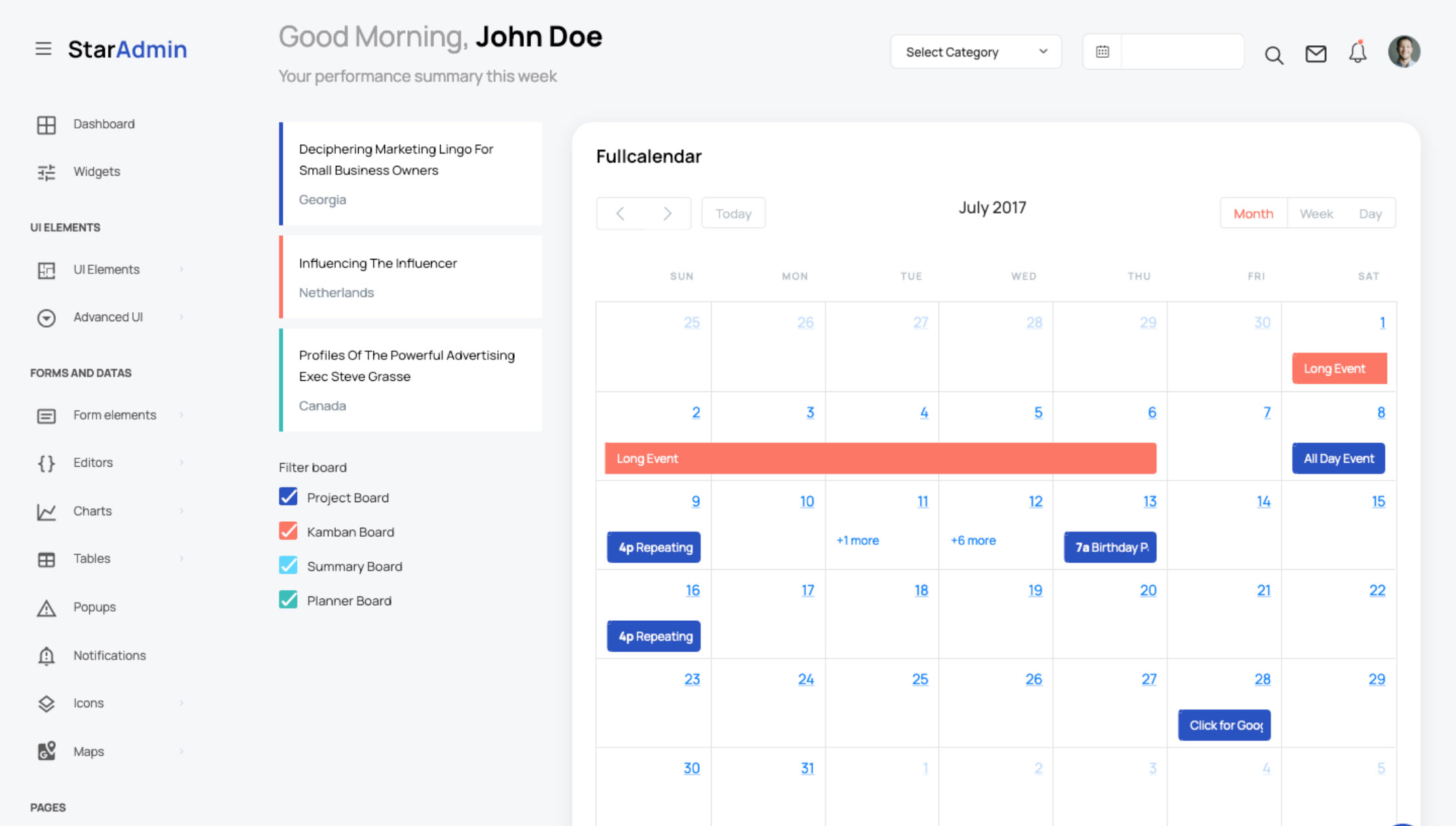The image size is (1456, 826).
Task: Open Widgets from the sidebar
Action: point(97,172)
